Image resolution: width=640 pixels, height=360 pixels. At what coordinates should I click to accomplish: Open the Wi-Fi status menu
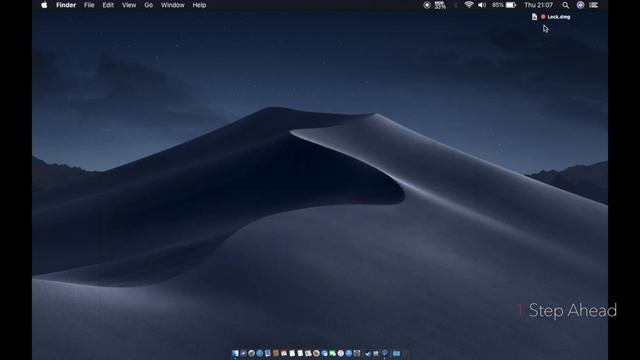point(469,5)
